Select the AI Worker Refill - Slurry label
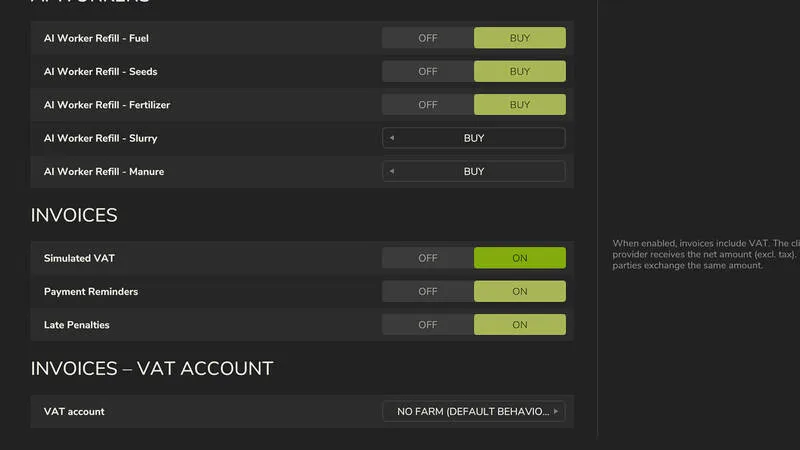800x450 pixels. (x=101, y=138)
